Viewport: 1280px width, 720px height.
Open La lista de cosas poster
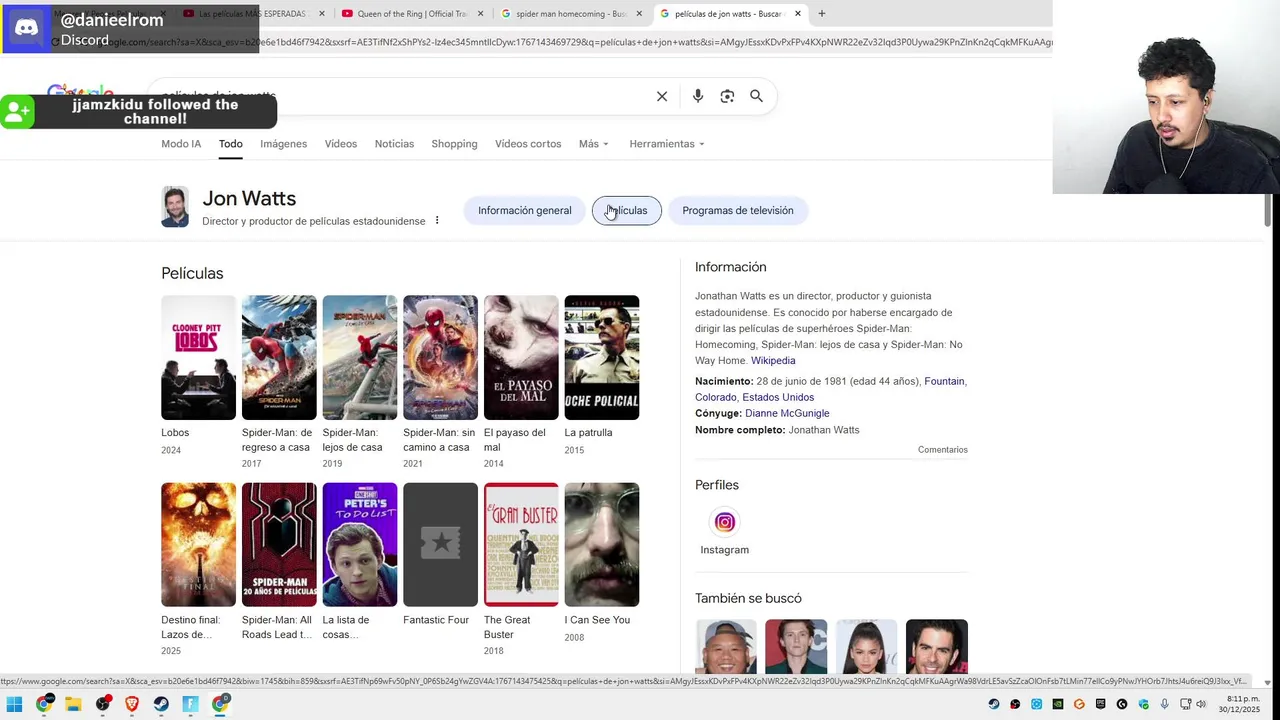[360, 545]
